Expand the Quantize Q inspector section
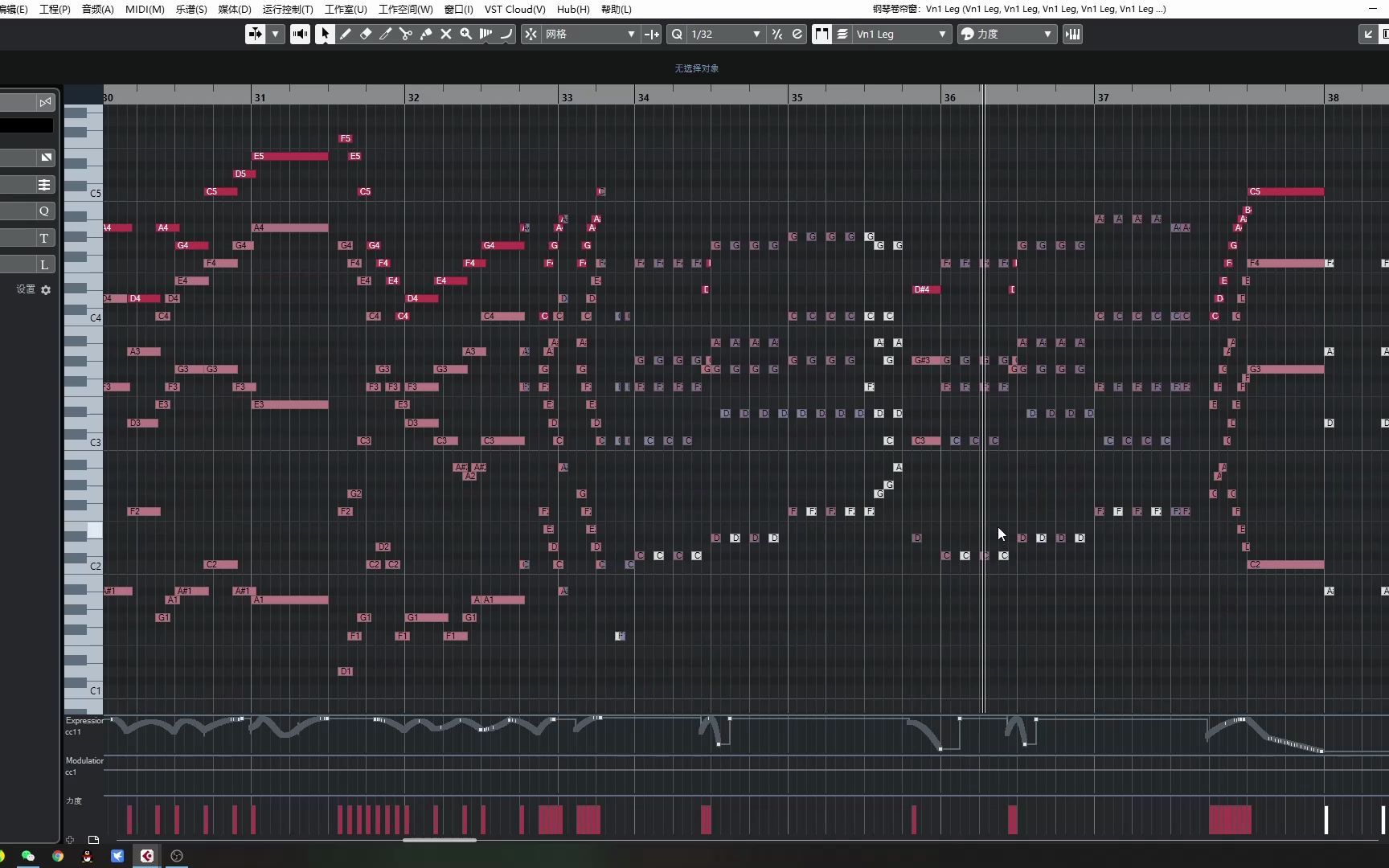This screenshot has width=1389, height=868. (x=44, y=211)
